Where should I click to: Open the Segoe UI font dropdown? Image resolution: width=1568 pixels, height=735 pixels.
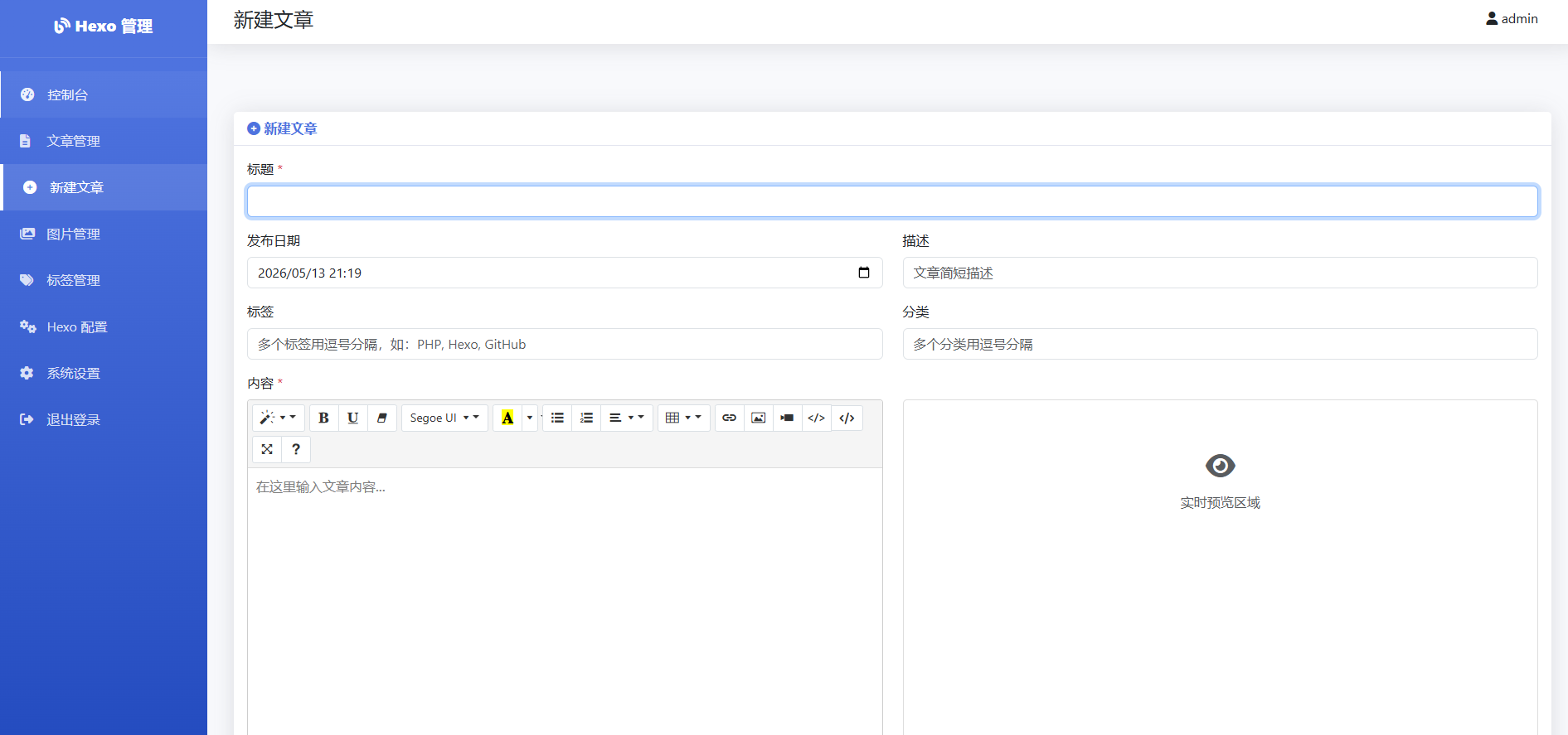click(444, 418)
